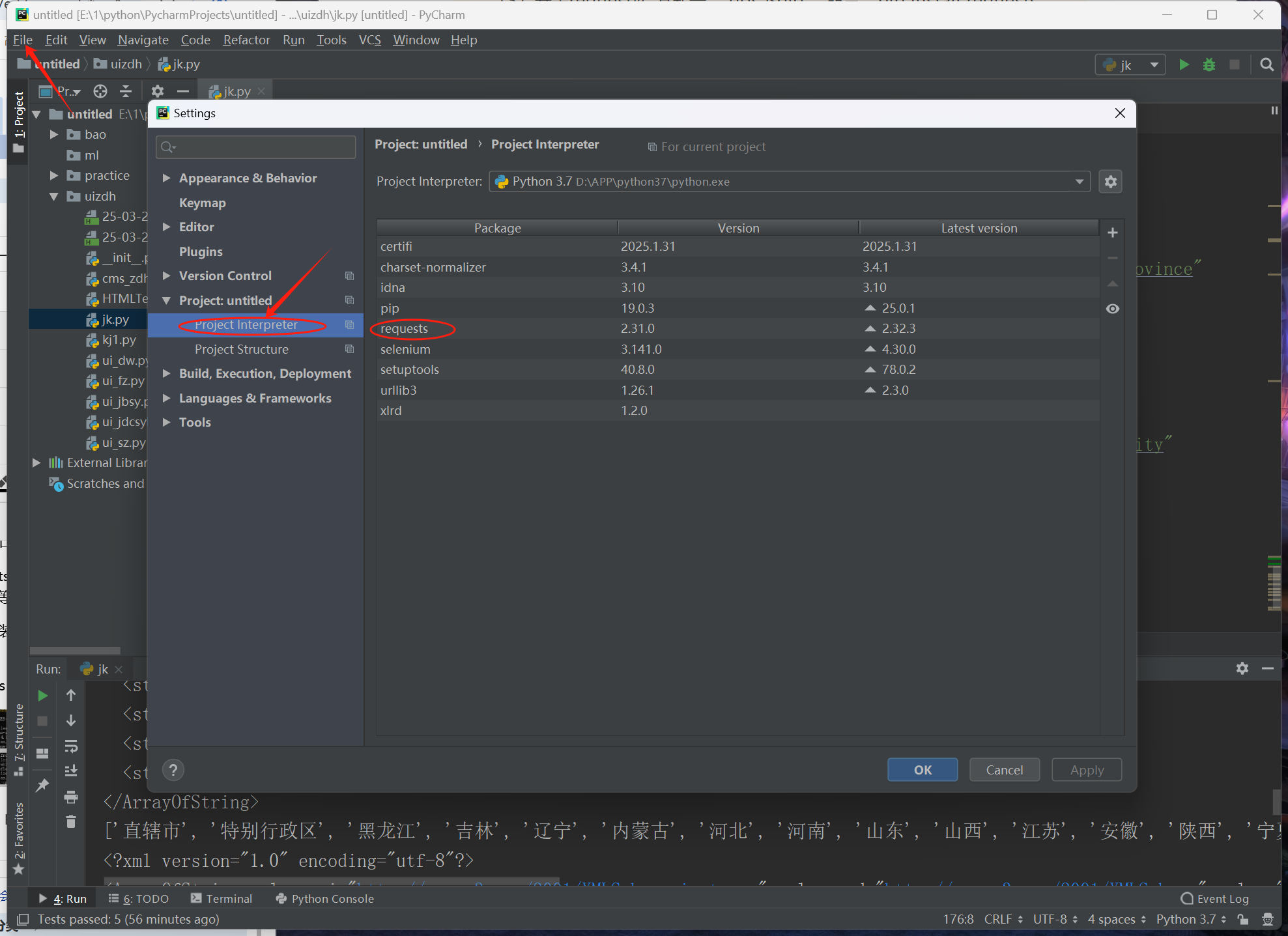Open the jk run configuration dropdown
Image resolution: width=1288 pixels, height=936 pixels.
click(1130, 64)
